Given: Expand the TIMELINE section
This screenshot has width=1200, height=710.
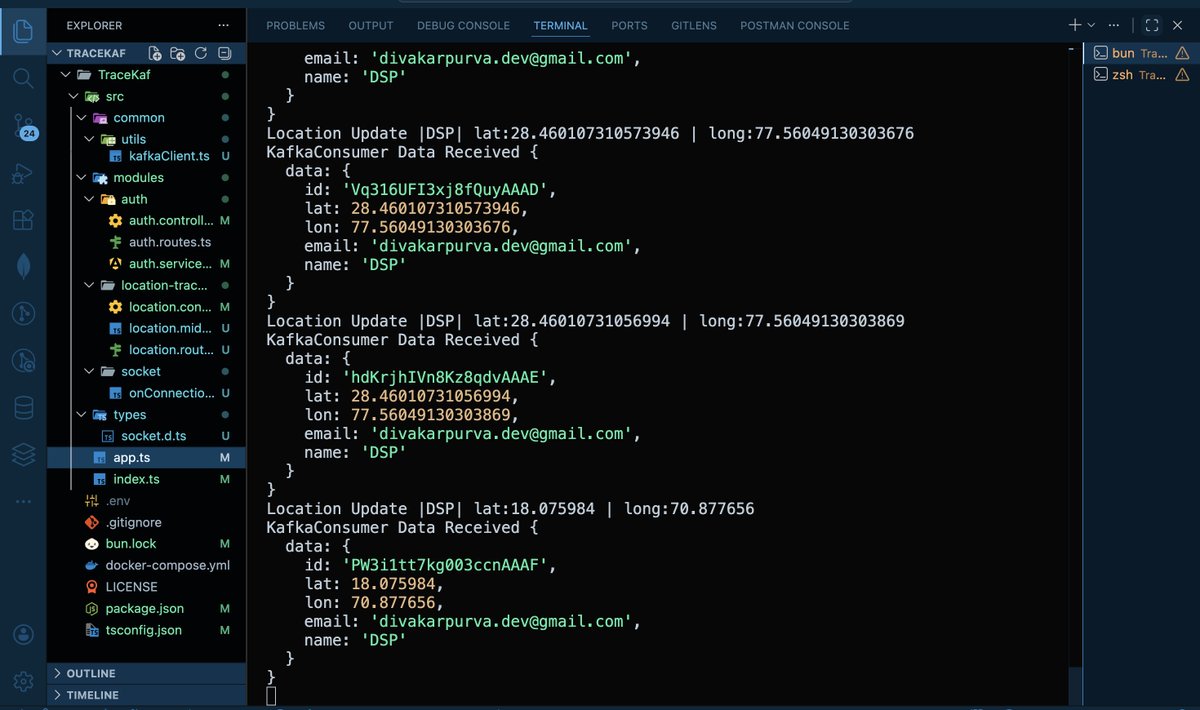Looking at the screenshot, I should click(146, 695).
